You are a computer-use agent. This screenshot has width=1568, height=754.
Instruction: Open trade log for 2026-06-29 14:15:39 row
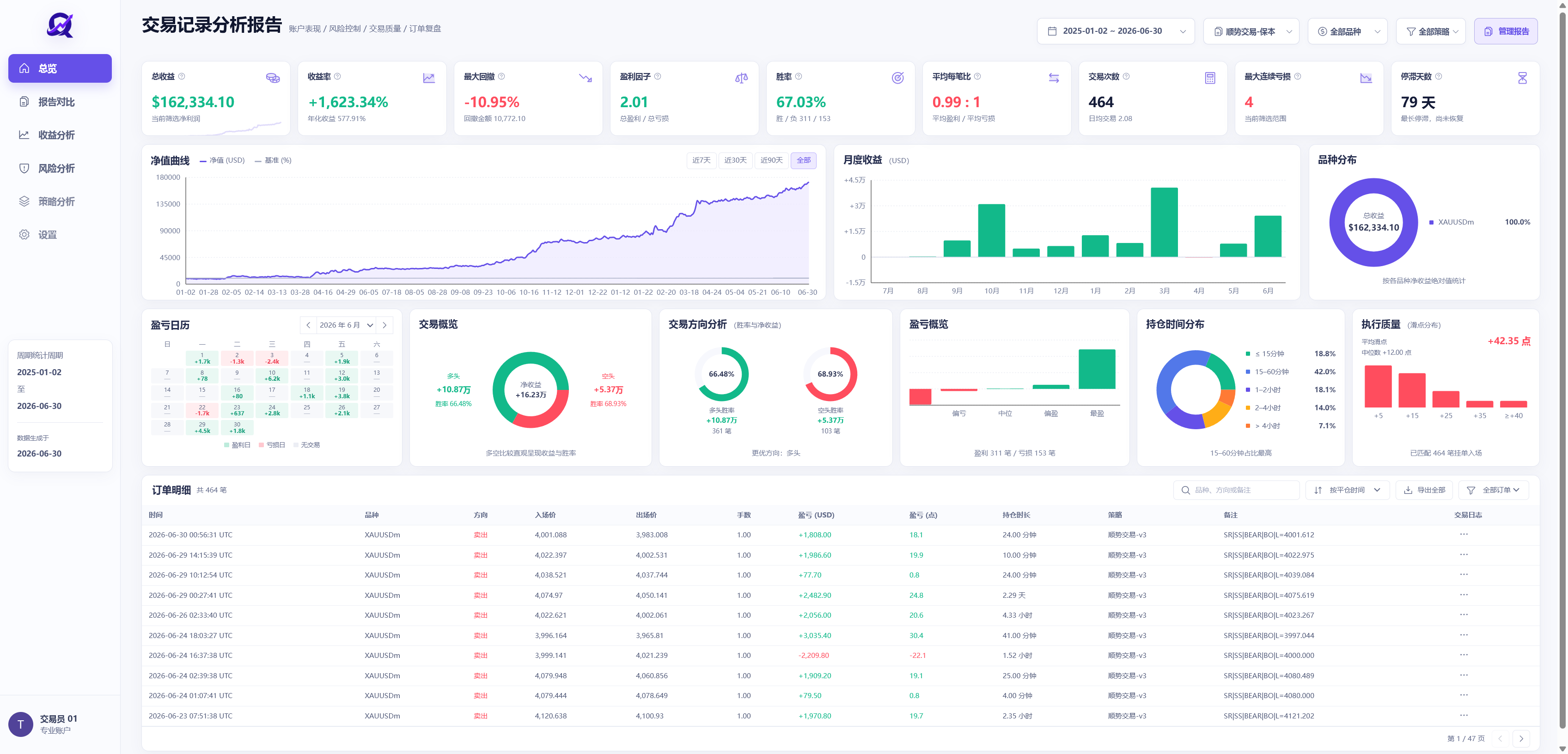[1464, 554]
